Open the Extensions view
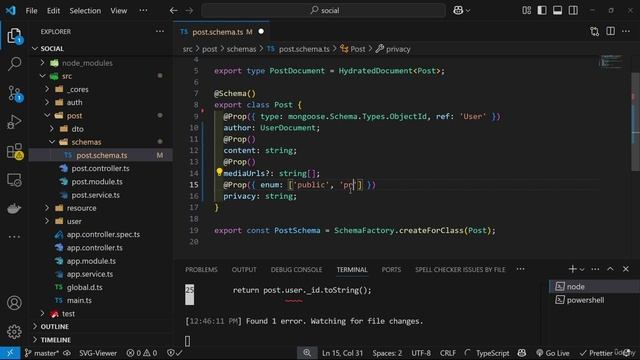The height and width of the screenshot is (360, 640). coord(14,151)
